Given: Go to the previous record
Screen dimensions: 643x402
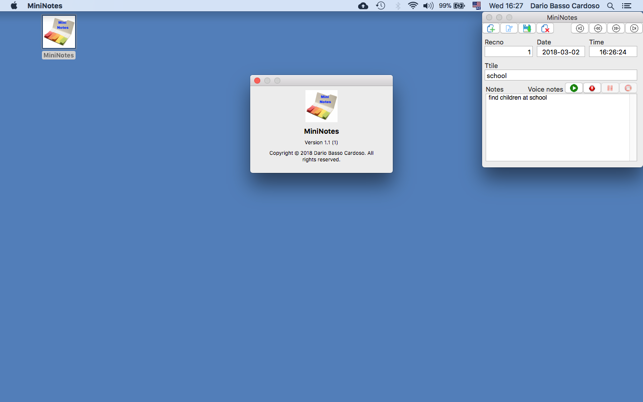Looking at the screenshot, I should click(x=598, y=28).
